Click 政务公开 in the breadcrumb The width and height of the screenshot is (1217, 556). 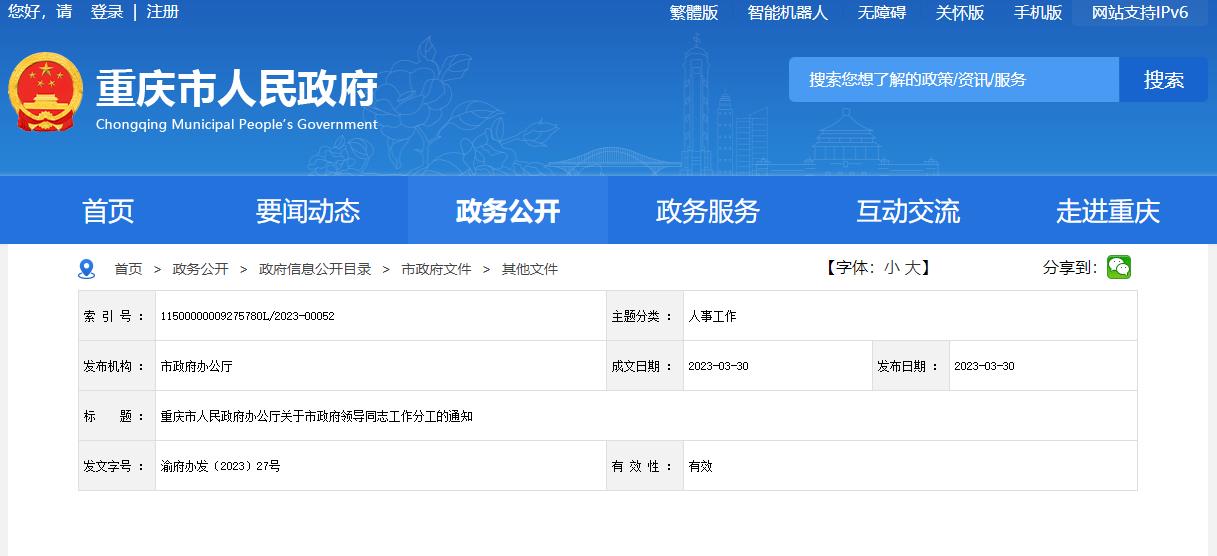[200, 269]
